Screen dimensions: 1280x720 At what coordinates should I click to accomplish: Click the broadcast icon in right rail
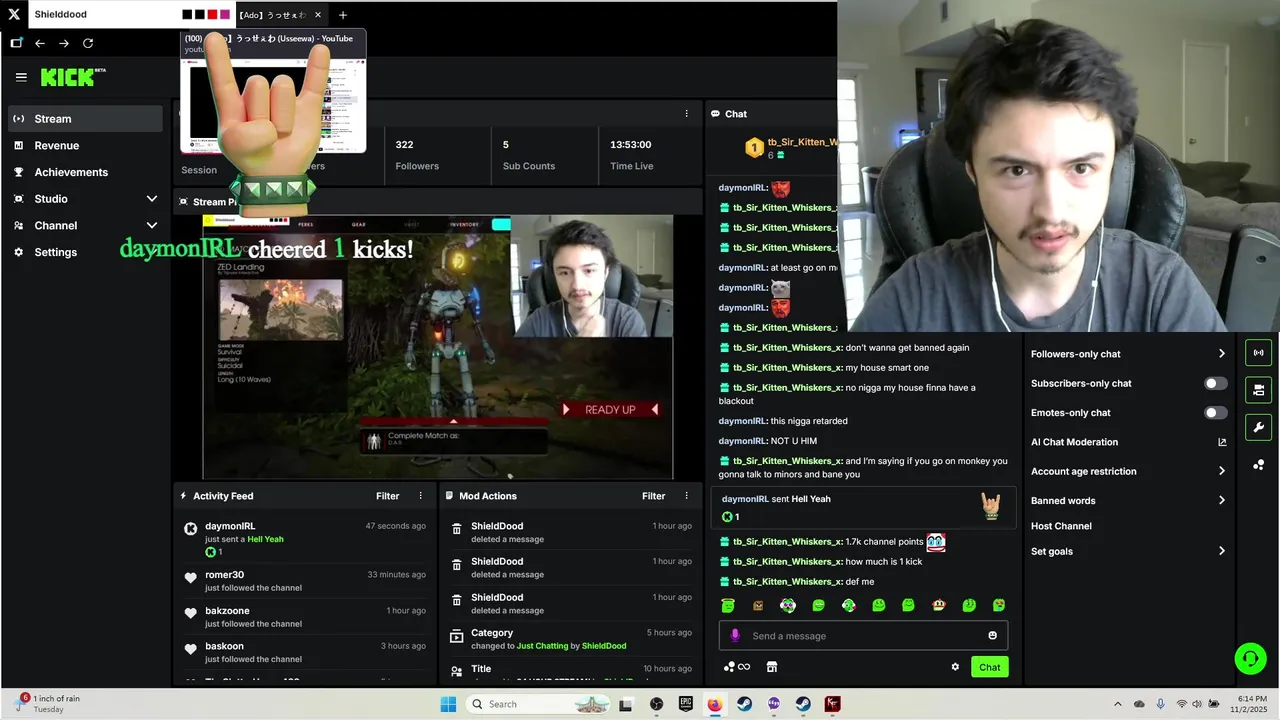click(x=1258, y=352)
